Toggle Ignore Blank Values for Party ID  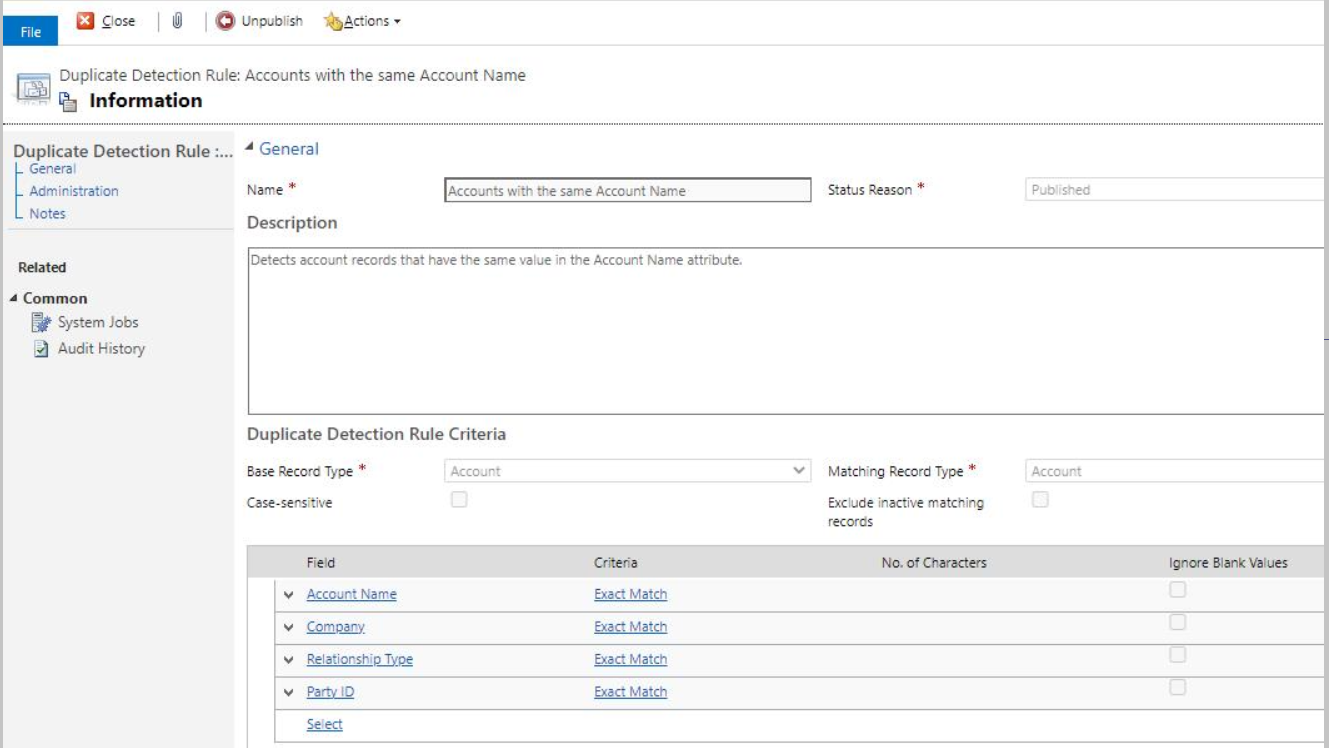(x=1178, y=687)
